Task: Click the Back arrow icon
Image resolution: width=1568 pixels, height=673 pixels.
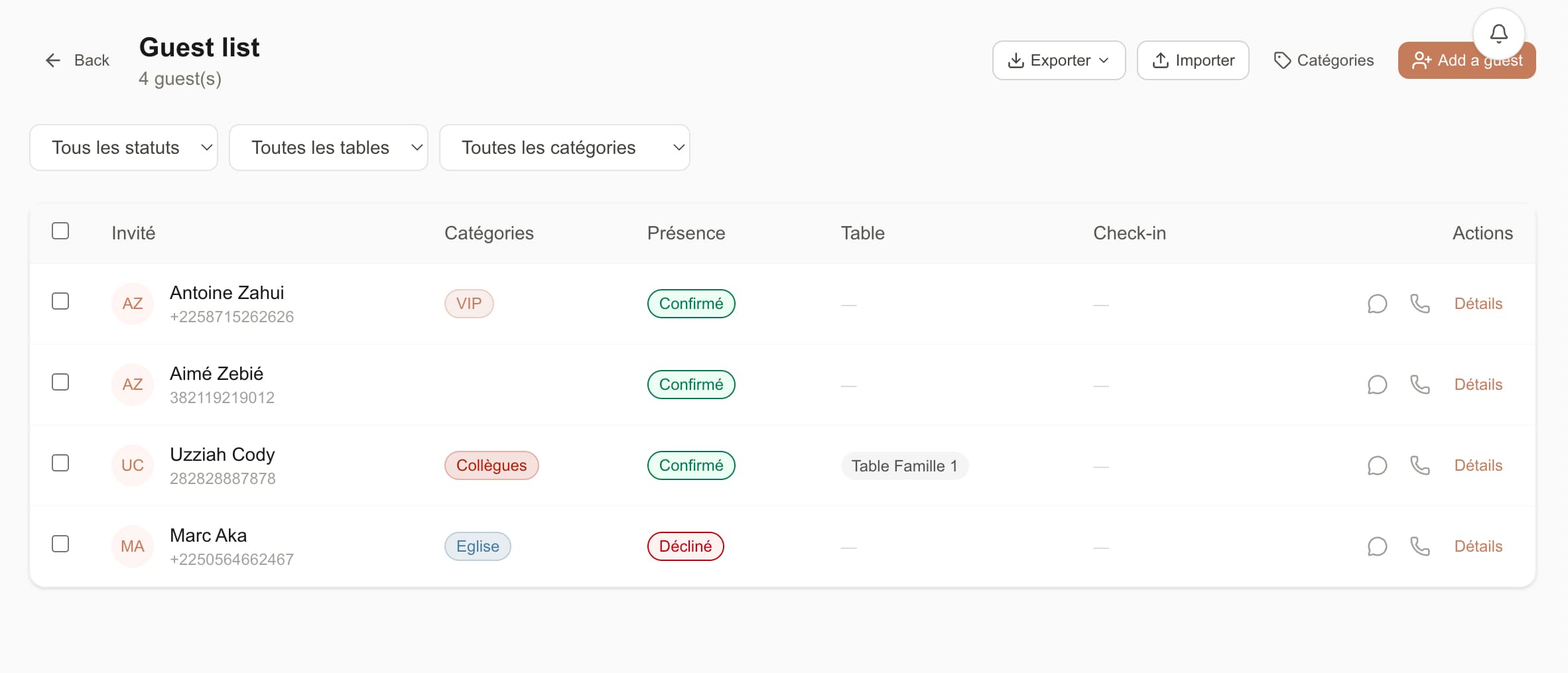Action: (x=53, y=60)
